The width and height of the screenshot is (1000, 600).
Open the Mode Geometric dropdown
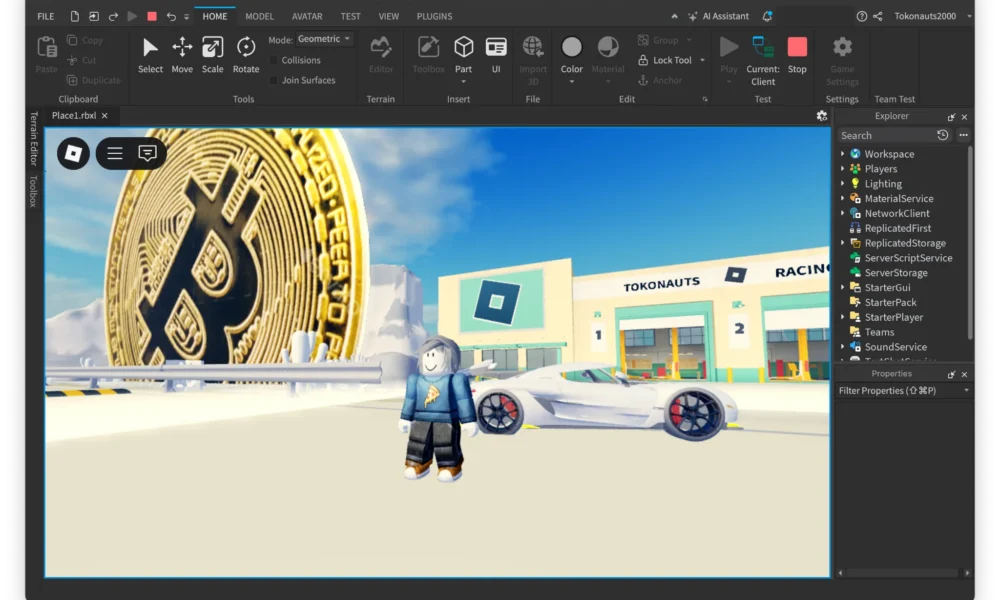click(x=325, y=39)
